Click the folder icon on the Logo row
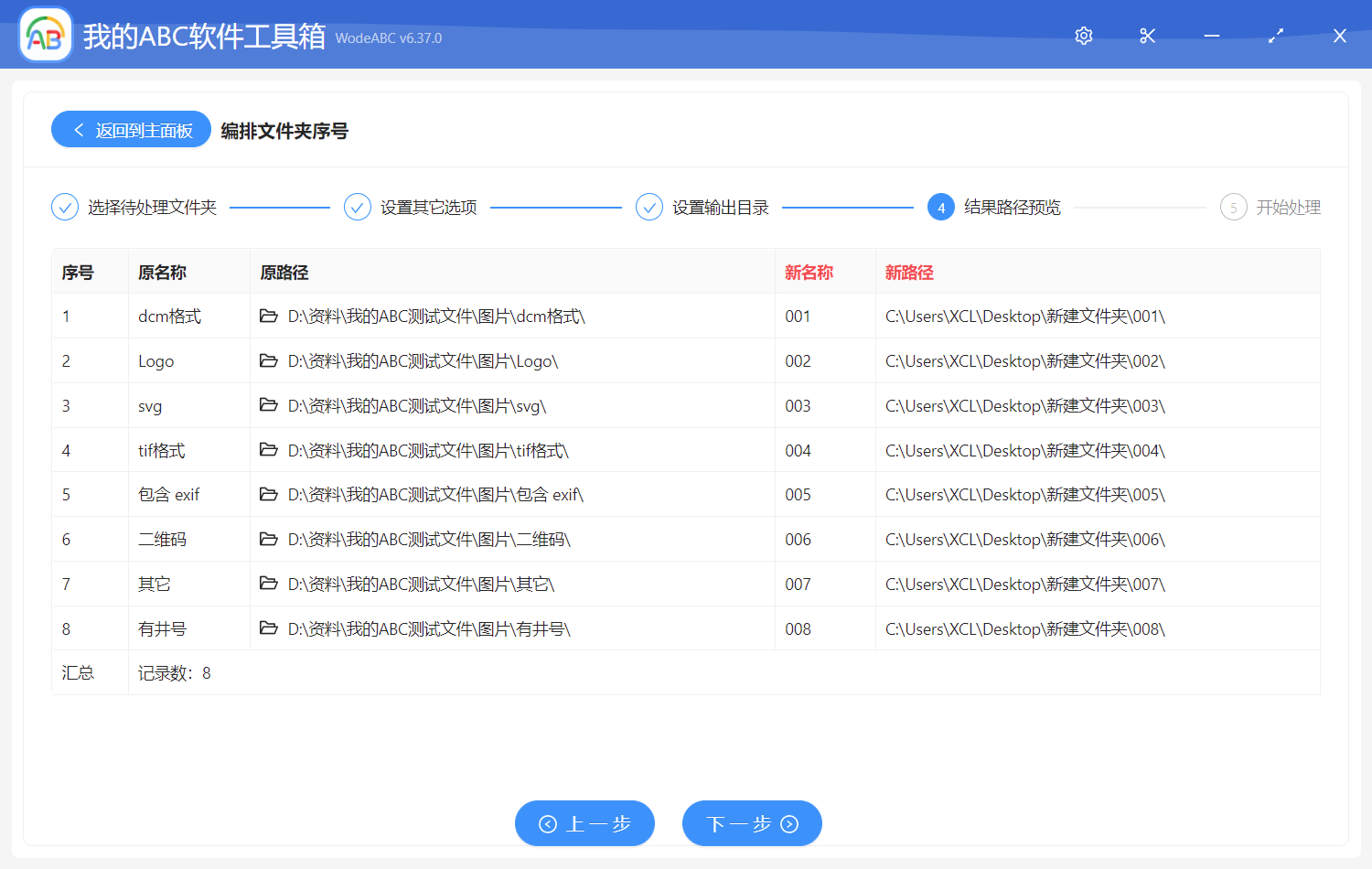The image size is (1372, 869). click(x=268, y=360)
